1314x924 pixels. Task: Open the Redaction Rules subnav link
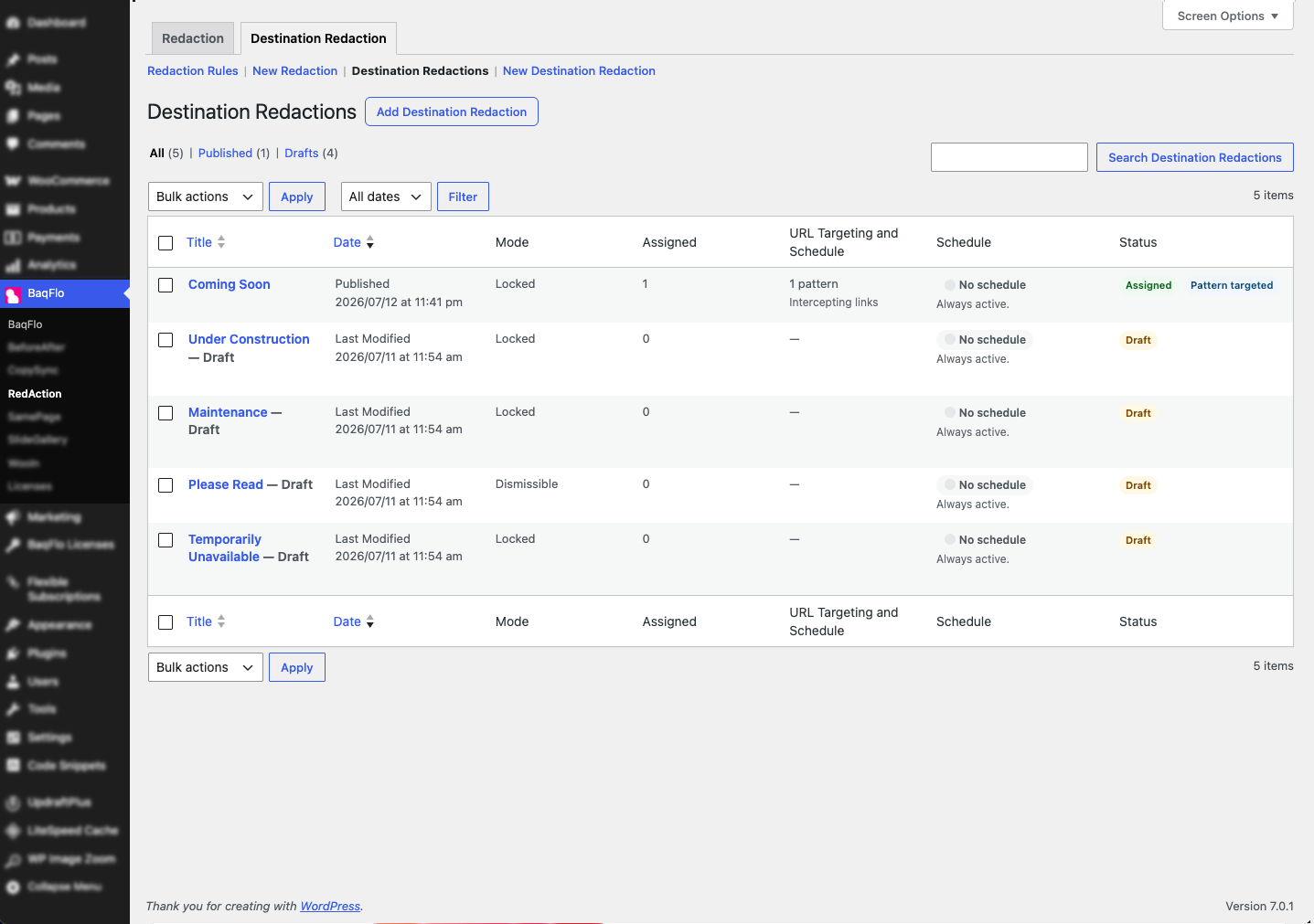tap(193, 70)
